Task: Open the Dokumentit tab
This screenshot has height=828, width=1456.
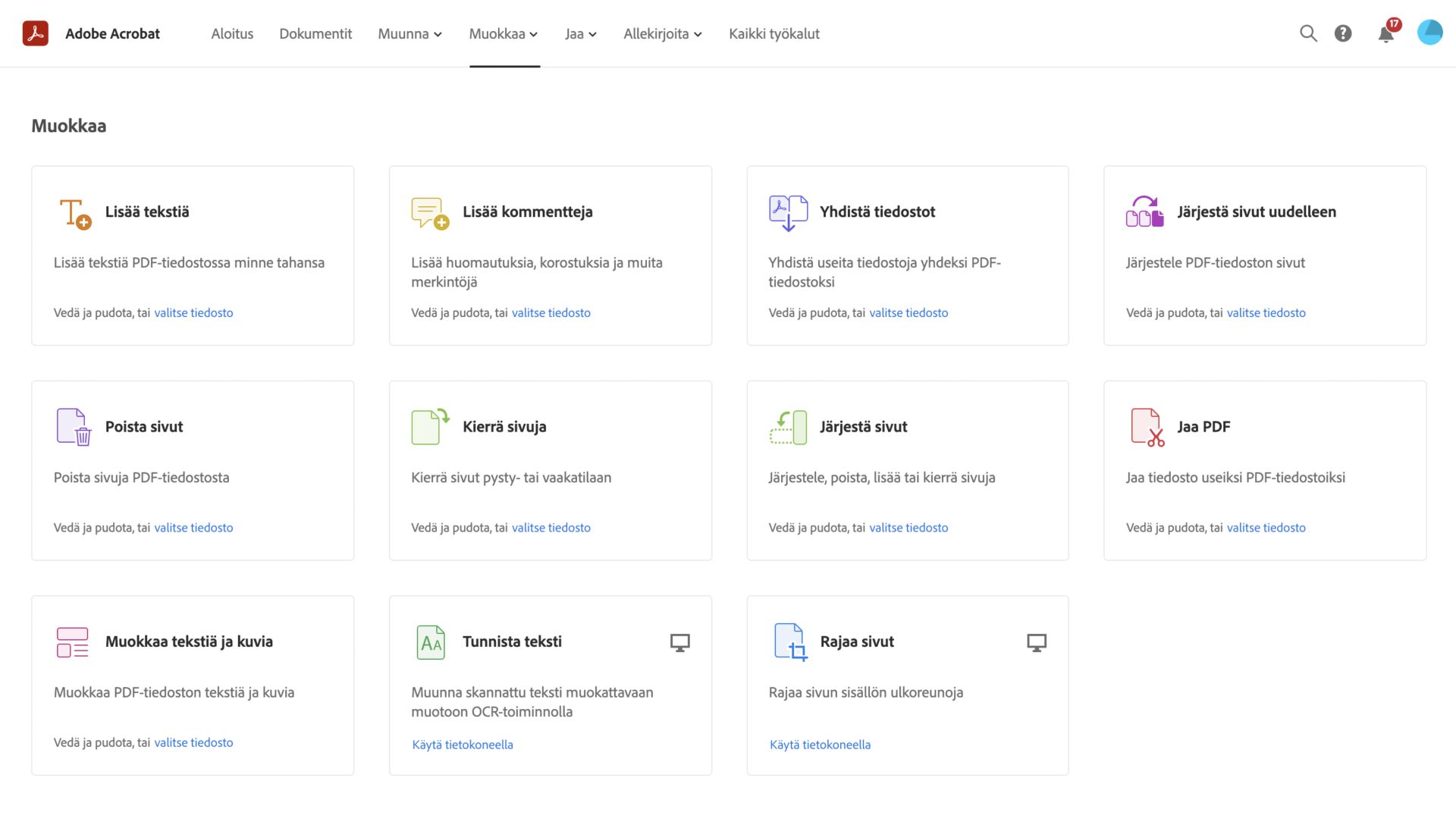Action: coord(315,33)
